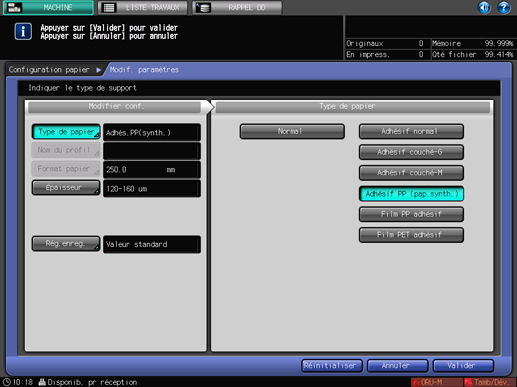Choose Normal paper type
This screenshot has height=387, width=517.
(292, 131)
